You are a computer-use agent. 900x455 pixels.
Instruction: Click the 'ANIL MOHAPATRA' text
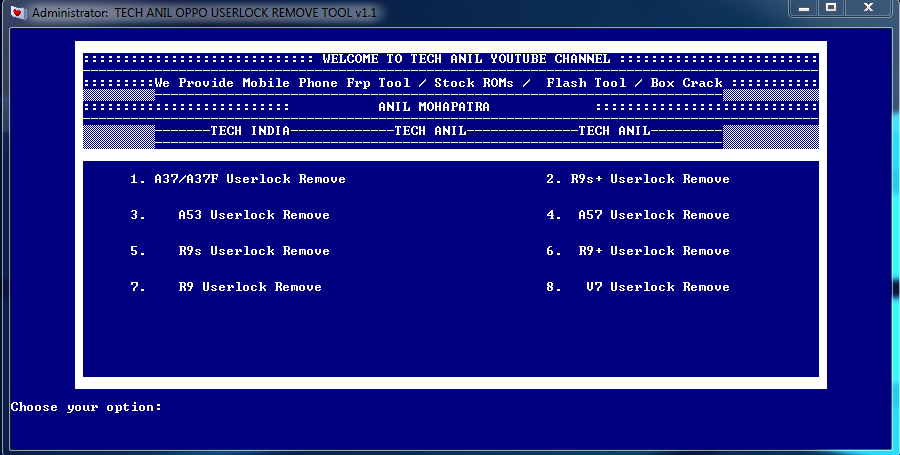(434, 107)
